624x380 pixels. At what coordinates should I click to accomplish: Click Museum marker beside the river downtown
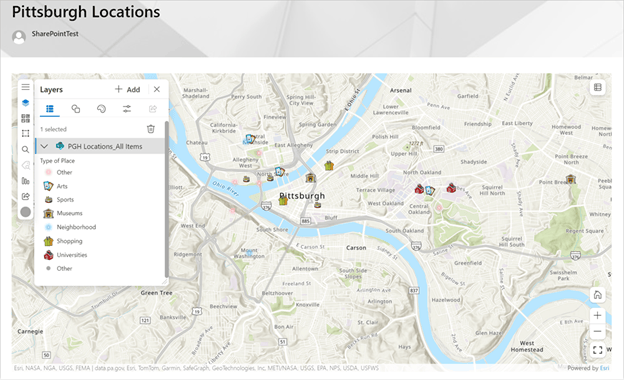[x=310, y=178]
